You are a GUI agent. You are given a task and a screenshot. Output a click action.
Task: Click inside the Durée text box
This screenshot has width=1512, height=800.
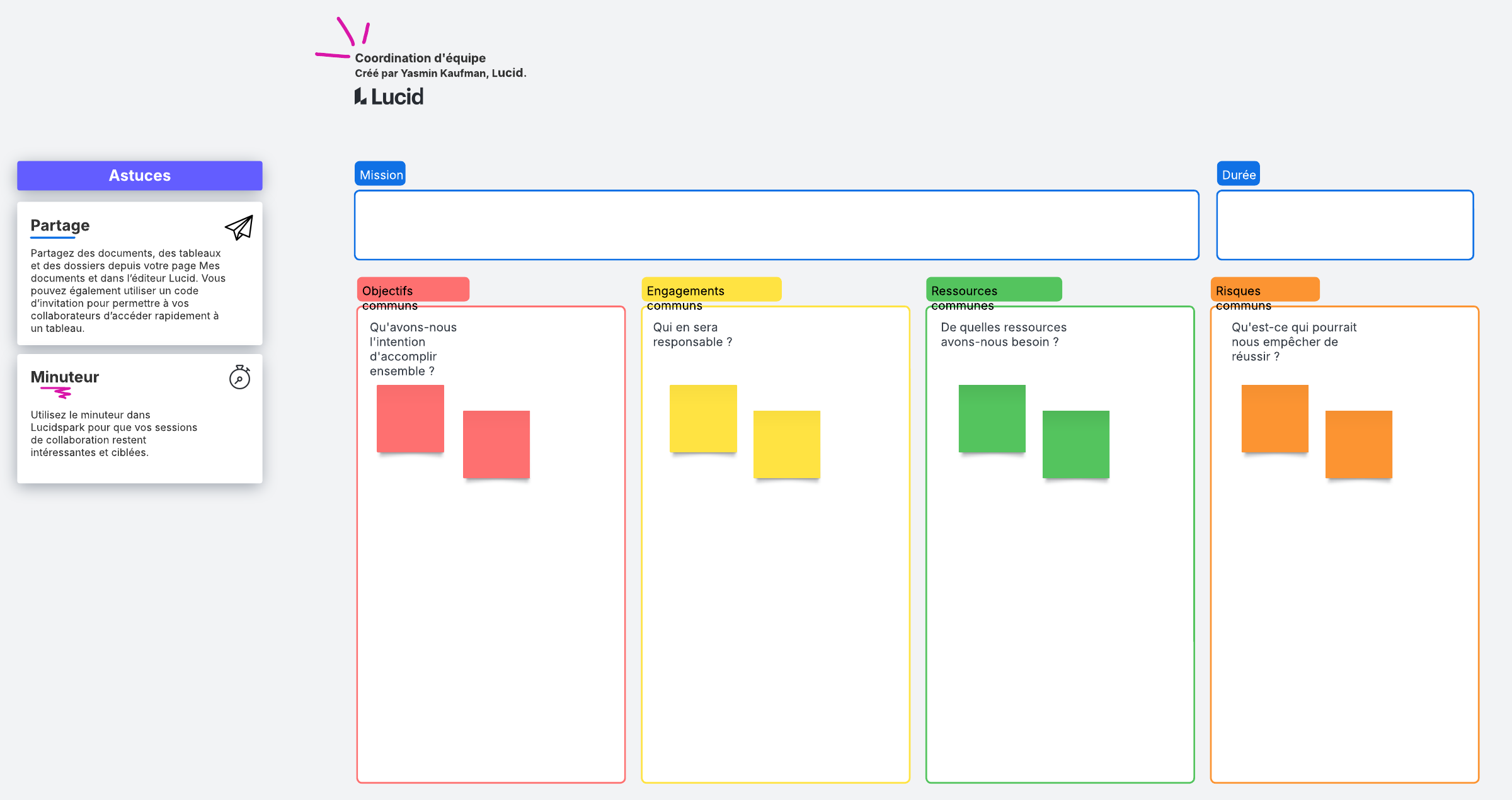(1344, 225)
